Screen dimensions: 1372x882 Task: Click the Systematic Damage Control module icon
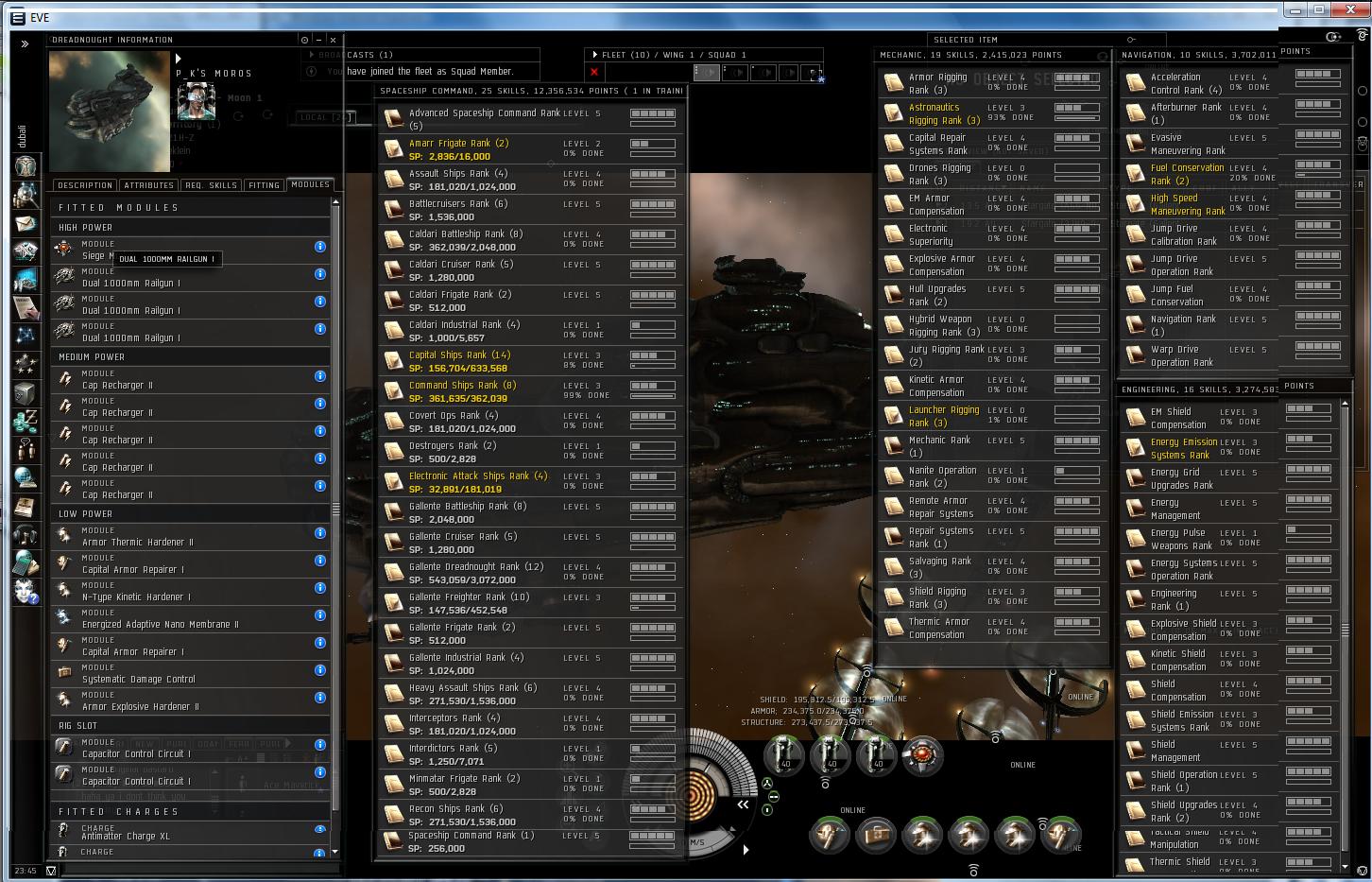64,672
